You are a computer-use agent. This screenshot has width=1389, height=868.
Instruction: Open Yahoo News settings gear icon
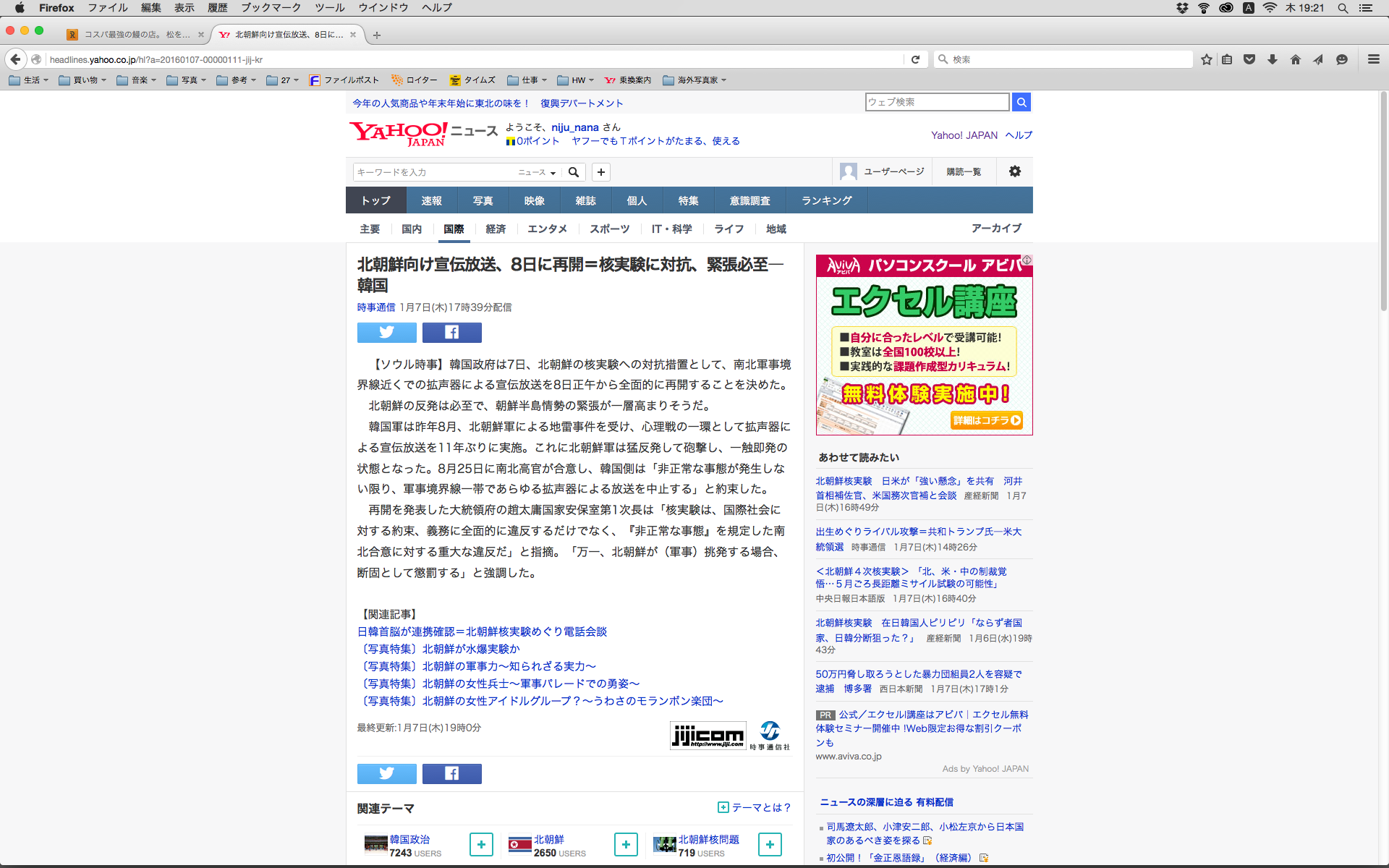point(1014,171)
